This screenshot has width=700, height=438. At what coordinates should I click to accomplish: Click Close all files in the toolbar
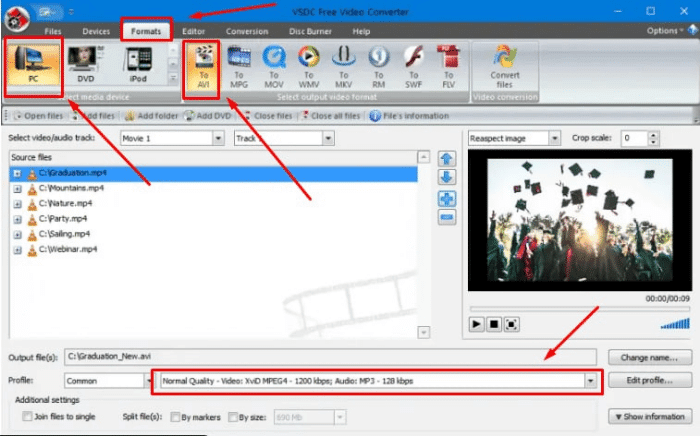pyautogui.click(x=331, y=116)
